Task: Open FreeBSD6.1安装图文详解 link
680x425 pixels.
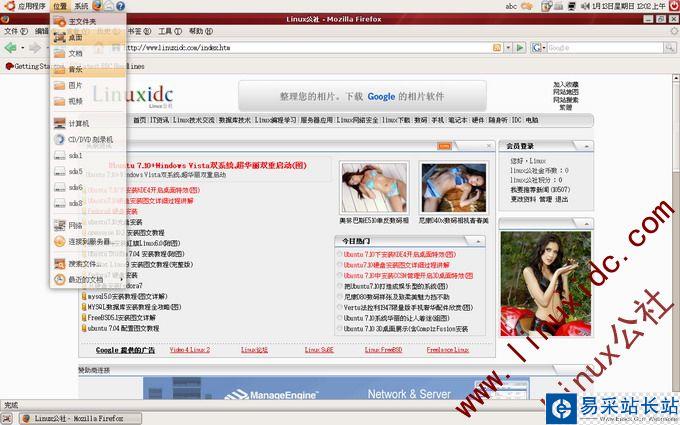Action: pyautogui.click(x=121, y=317)
